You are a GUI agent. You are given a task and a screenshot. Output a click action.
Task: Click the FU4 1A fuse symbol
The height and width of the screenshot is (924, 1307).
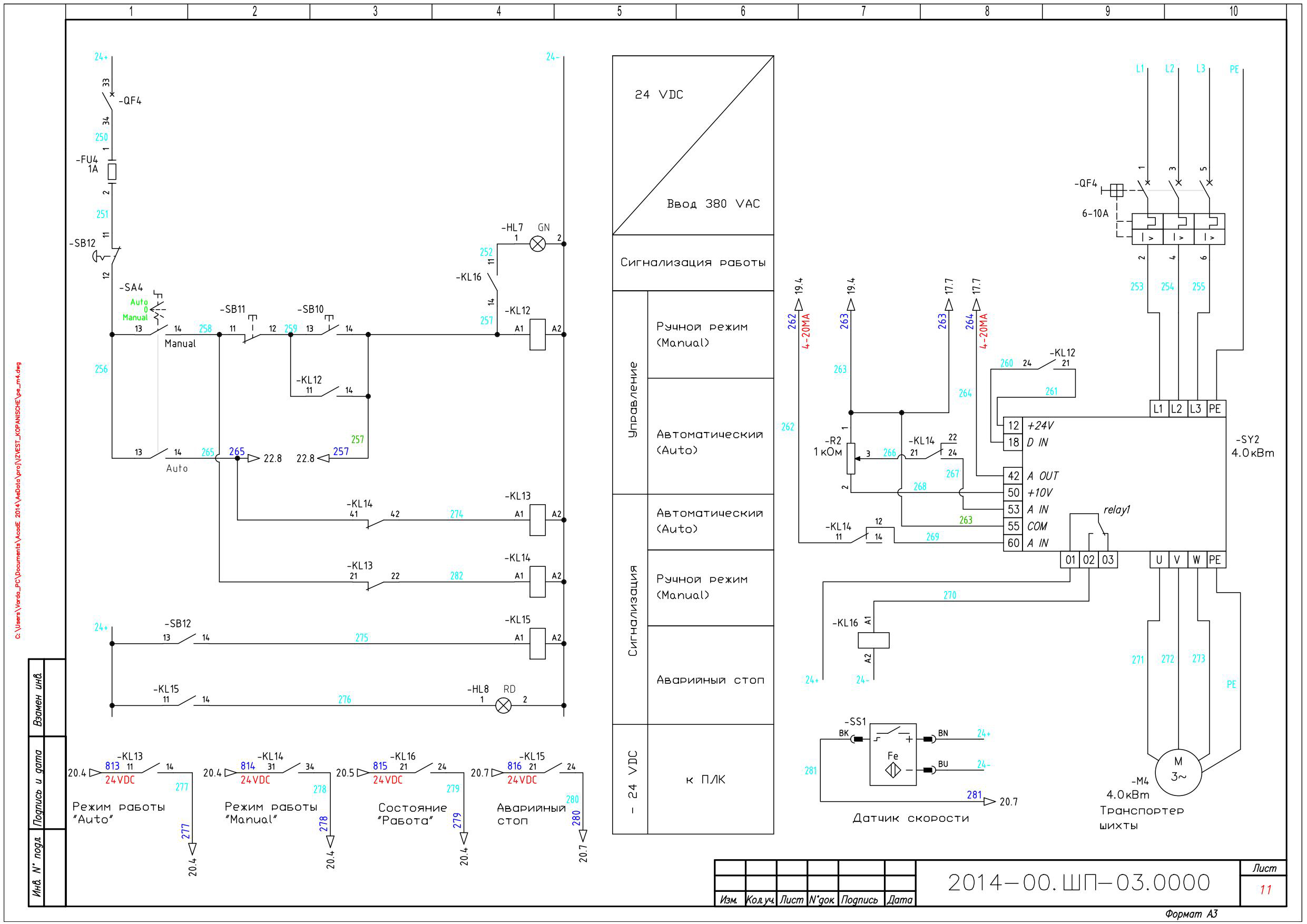coord(112,171)
